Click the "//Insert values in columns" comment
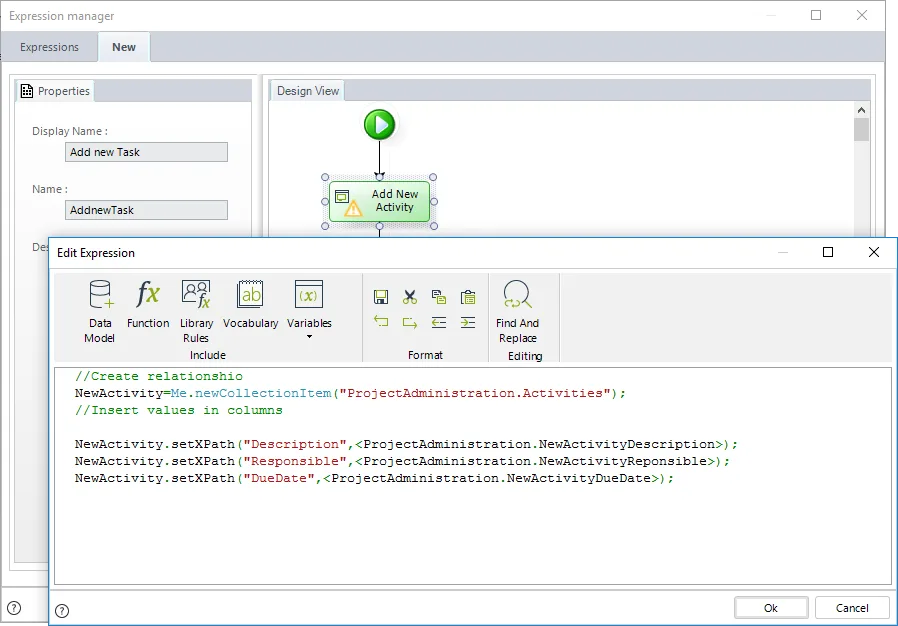Viewport: 898px width, 626px height. pos(179,410)
